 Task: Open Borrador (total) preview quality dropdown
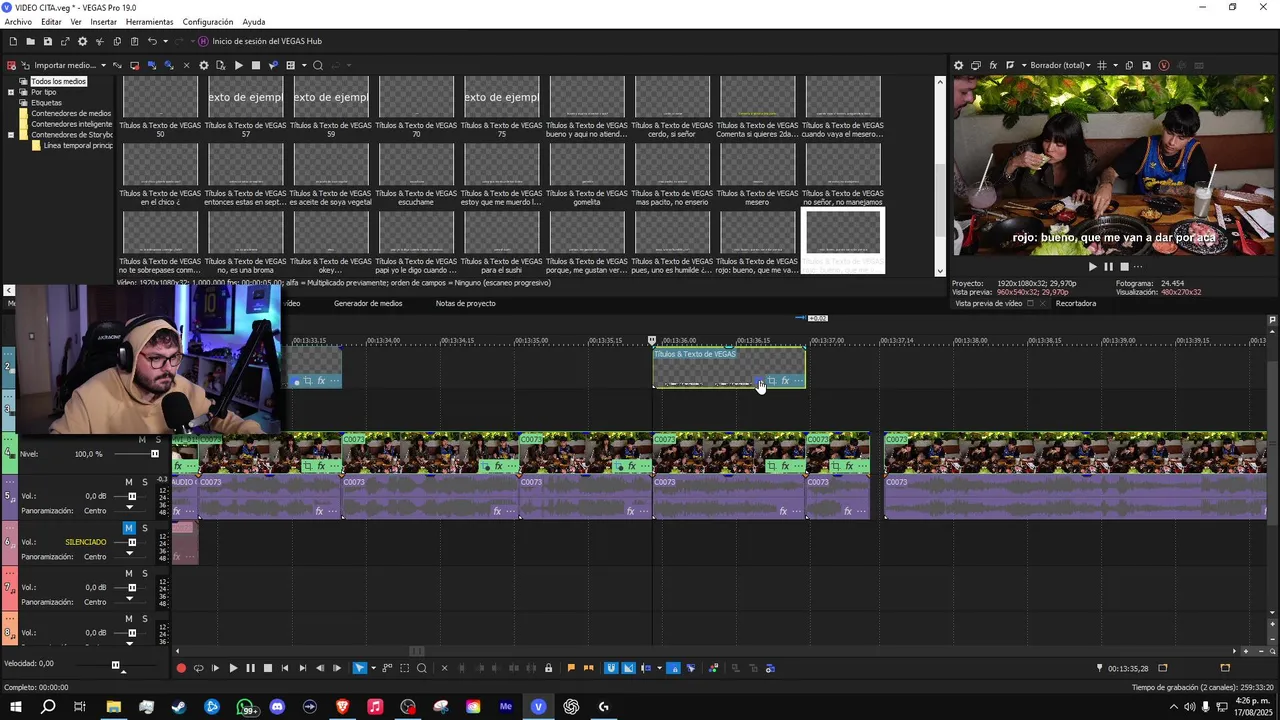(x=1061, y=65)
